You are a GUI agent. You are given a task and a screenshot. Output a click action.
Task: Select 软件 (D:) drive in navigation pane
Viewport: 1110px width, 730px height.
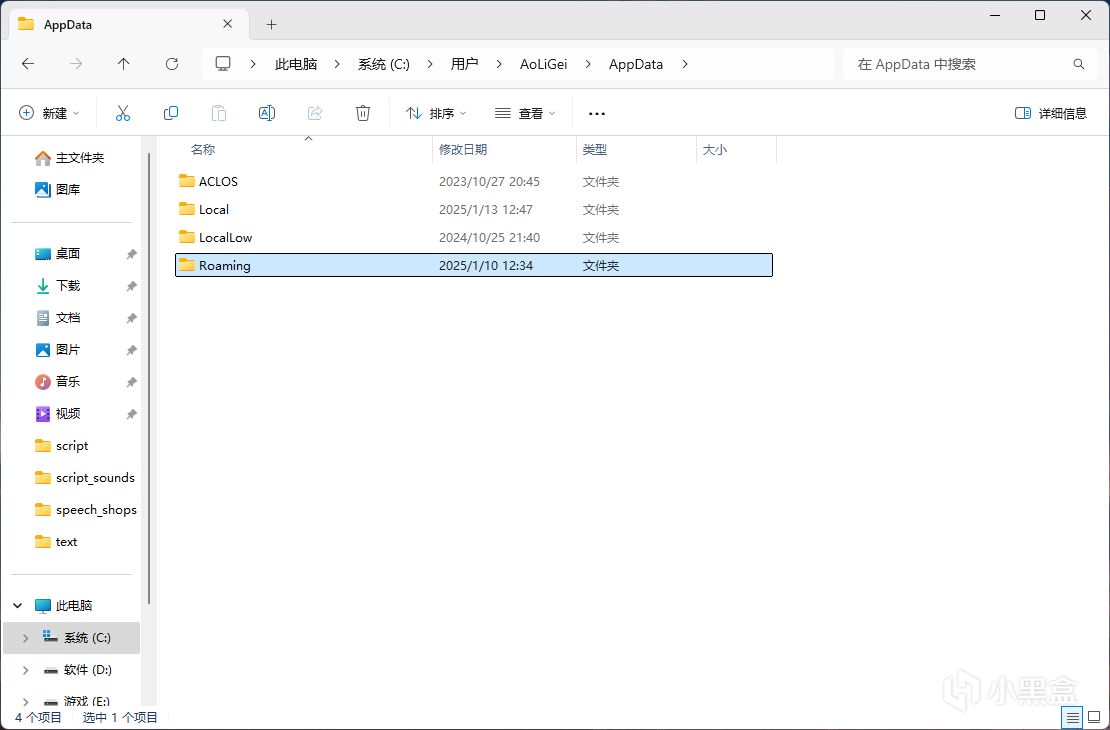71,670
